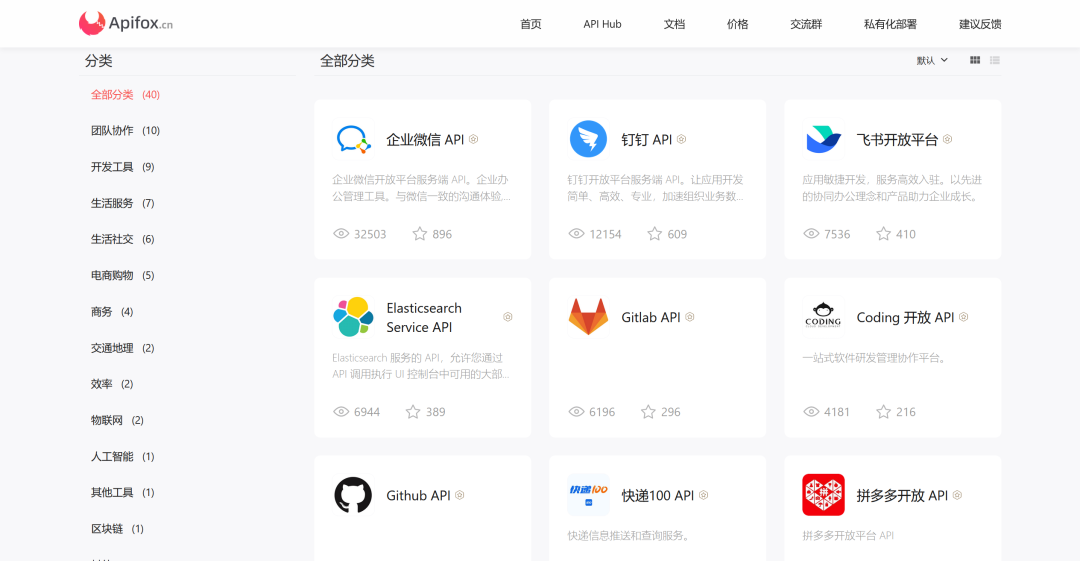Select 全部分类 (40) category
Screen dimensions: 1080x561
click(125, 94)
